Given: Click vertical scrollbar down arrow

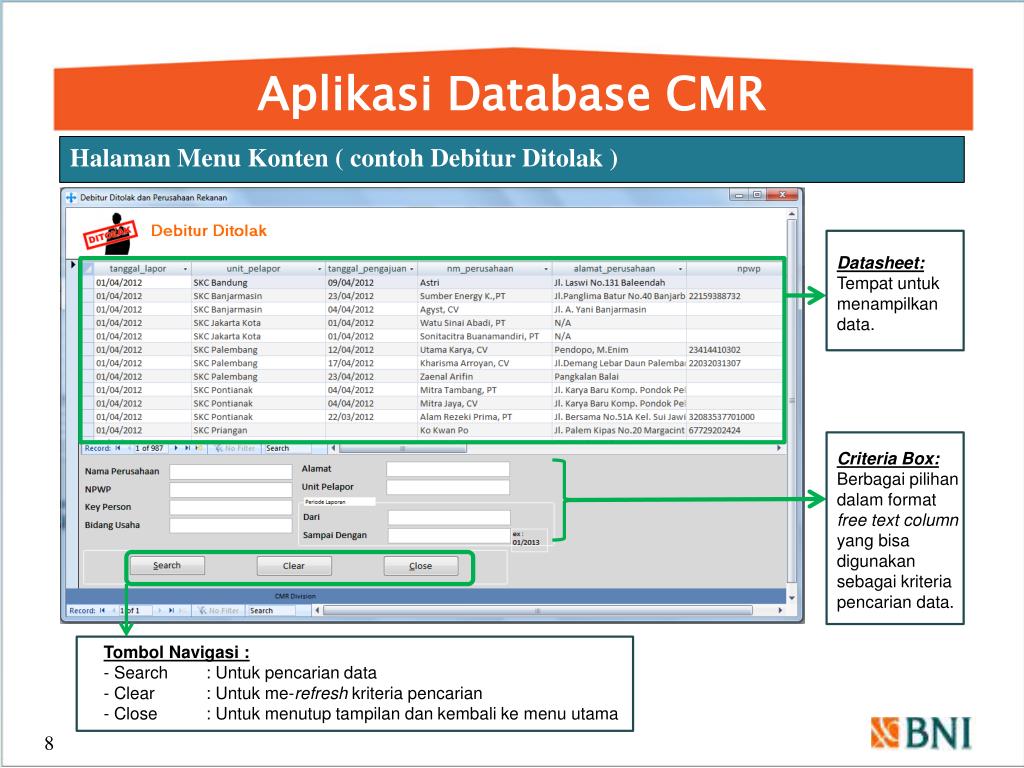Looking at the screenshot, I should (792, 598).
